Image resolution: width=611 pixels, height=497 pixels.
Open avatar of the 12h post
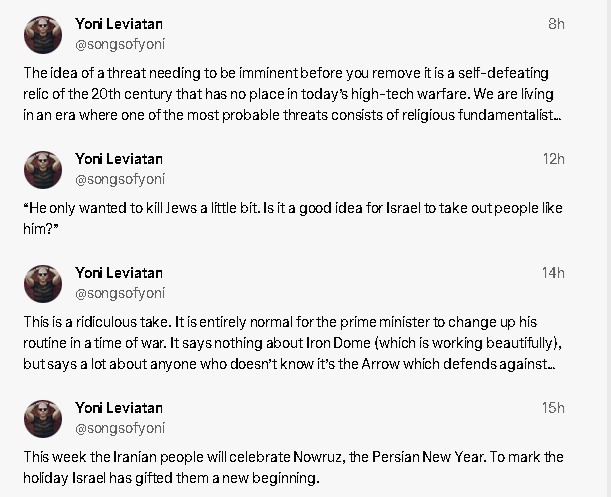pos(43,170)
